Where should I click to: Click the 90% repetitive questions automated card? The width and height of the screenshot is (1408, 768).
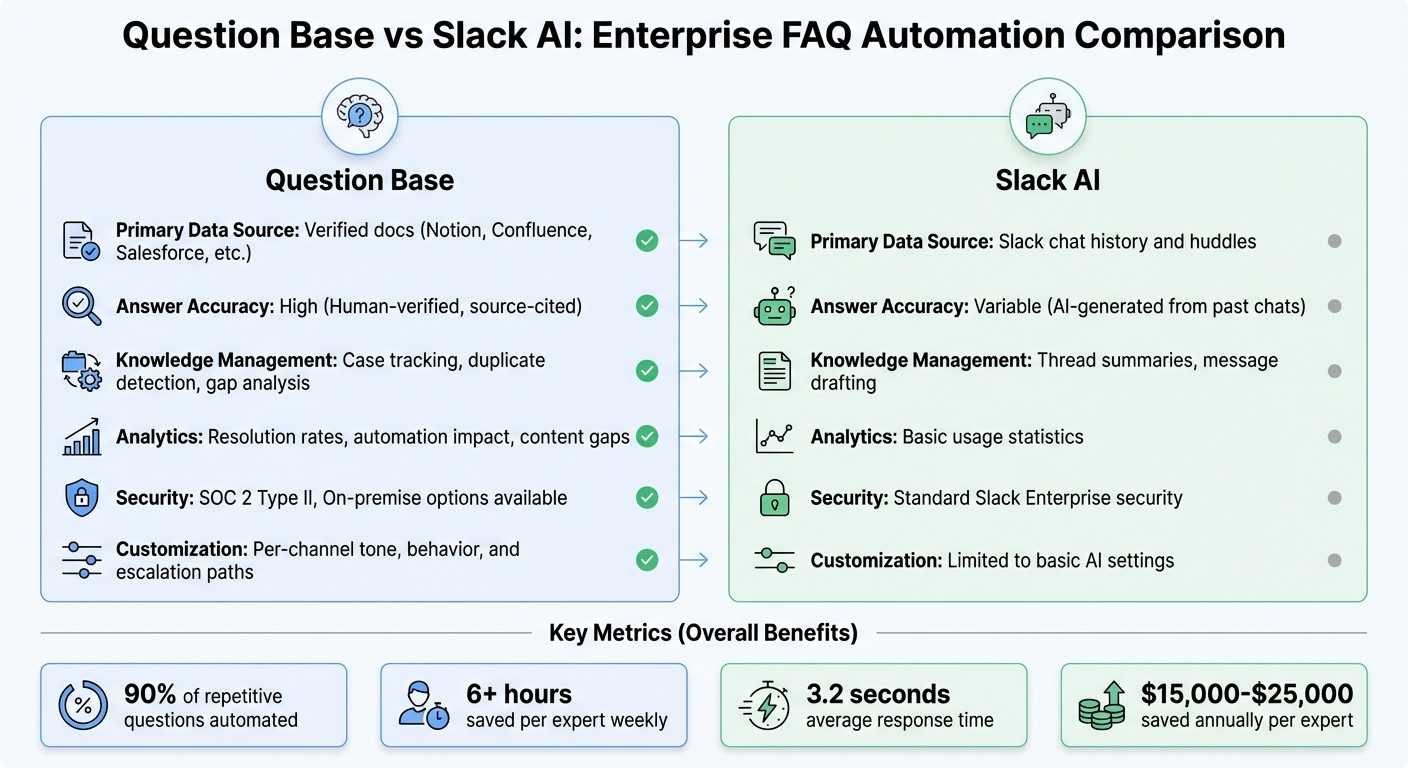194,704
